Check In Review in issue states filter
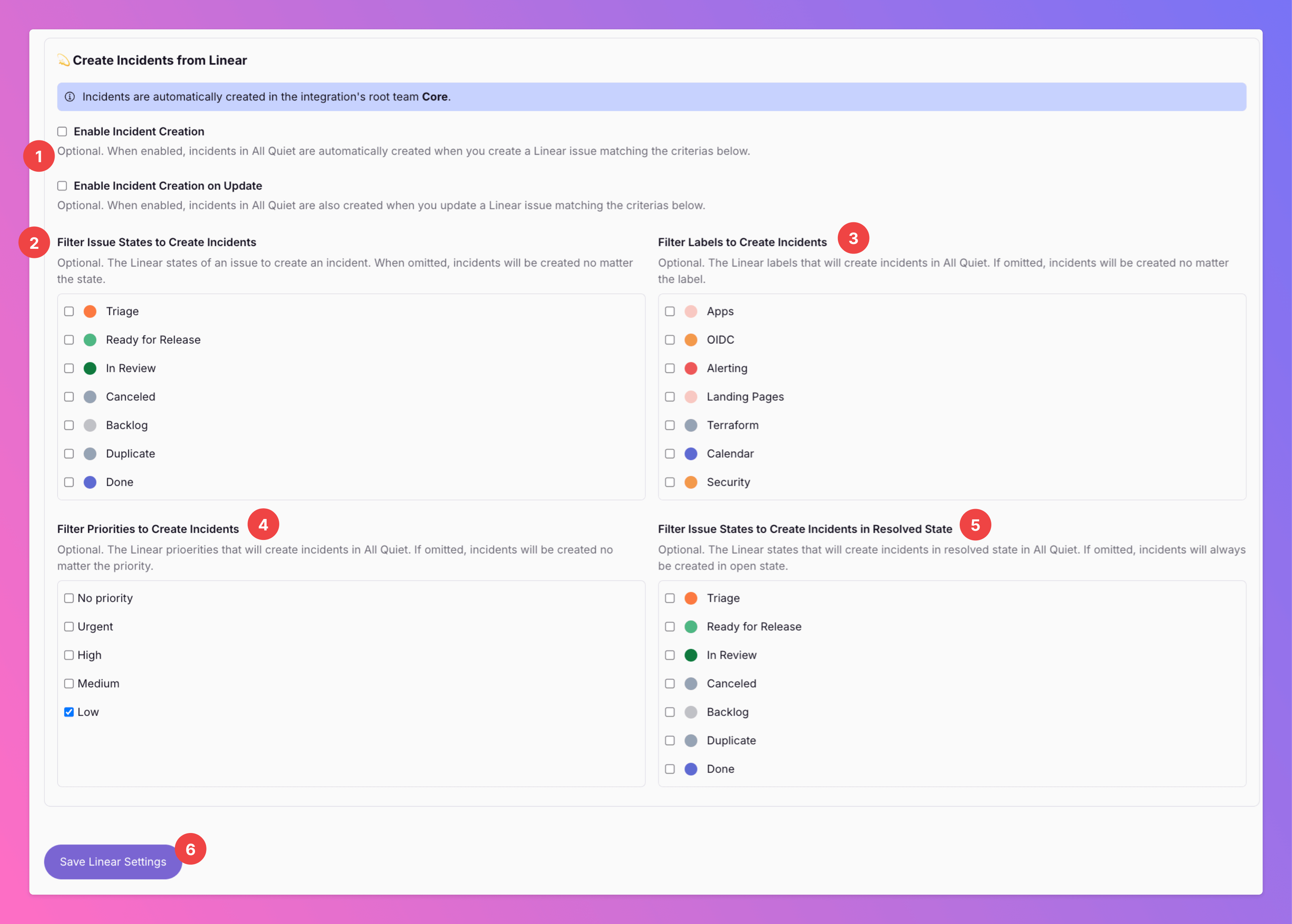The height and width of the screenshot is (924, 1292). pyautogui.click(x=69, y=368)
